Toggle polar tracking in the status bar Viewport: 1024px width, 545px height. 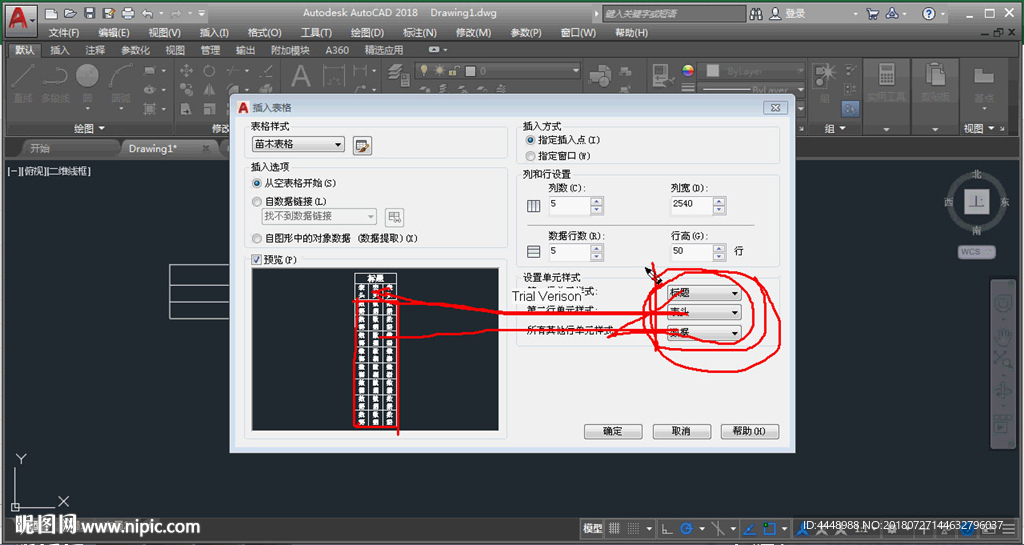(686, 528)
